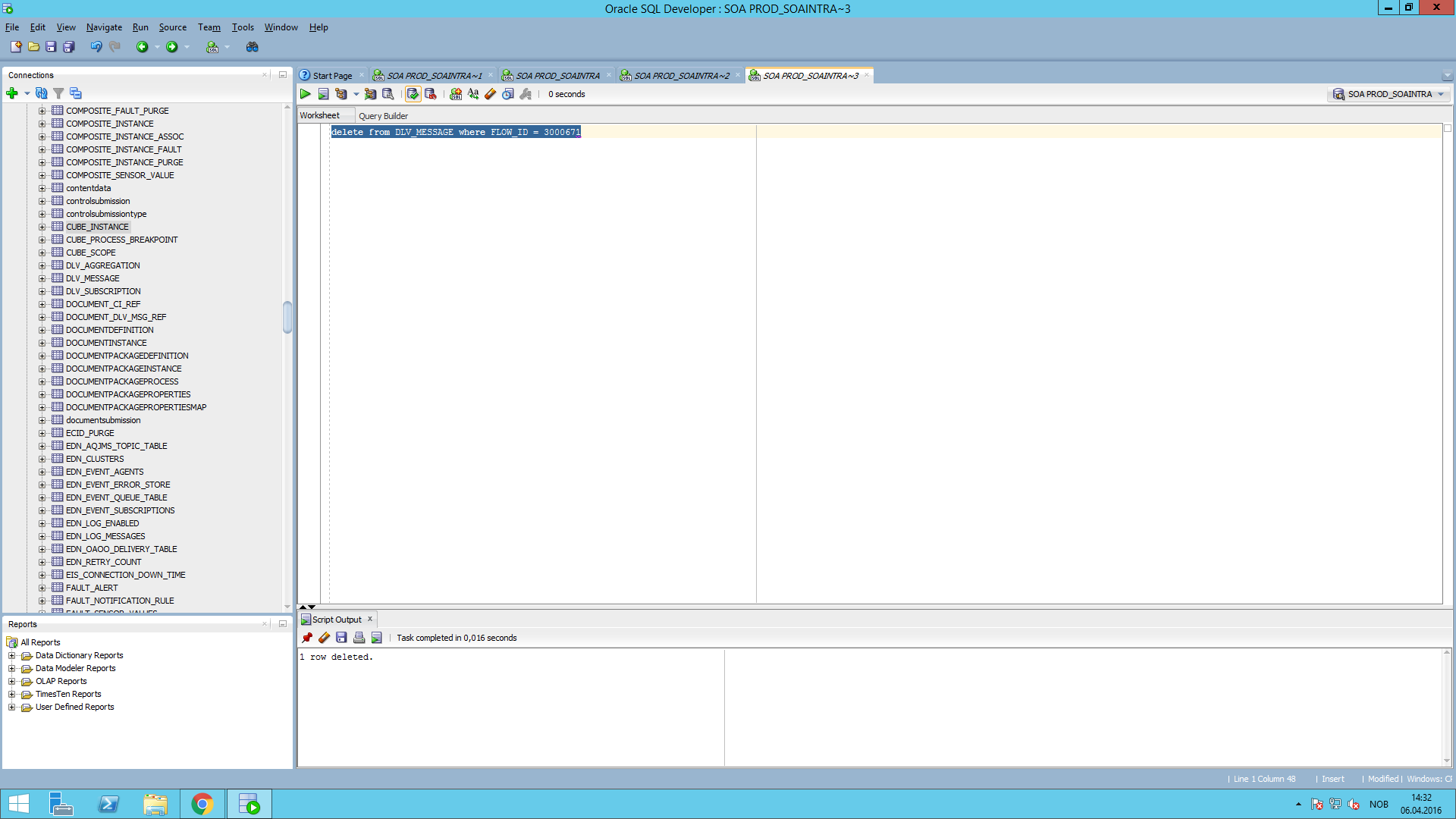
Task: Expand the COMPOSITE_INSTANCE table node
Action: [42, 124]
